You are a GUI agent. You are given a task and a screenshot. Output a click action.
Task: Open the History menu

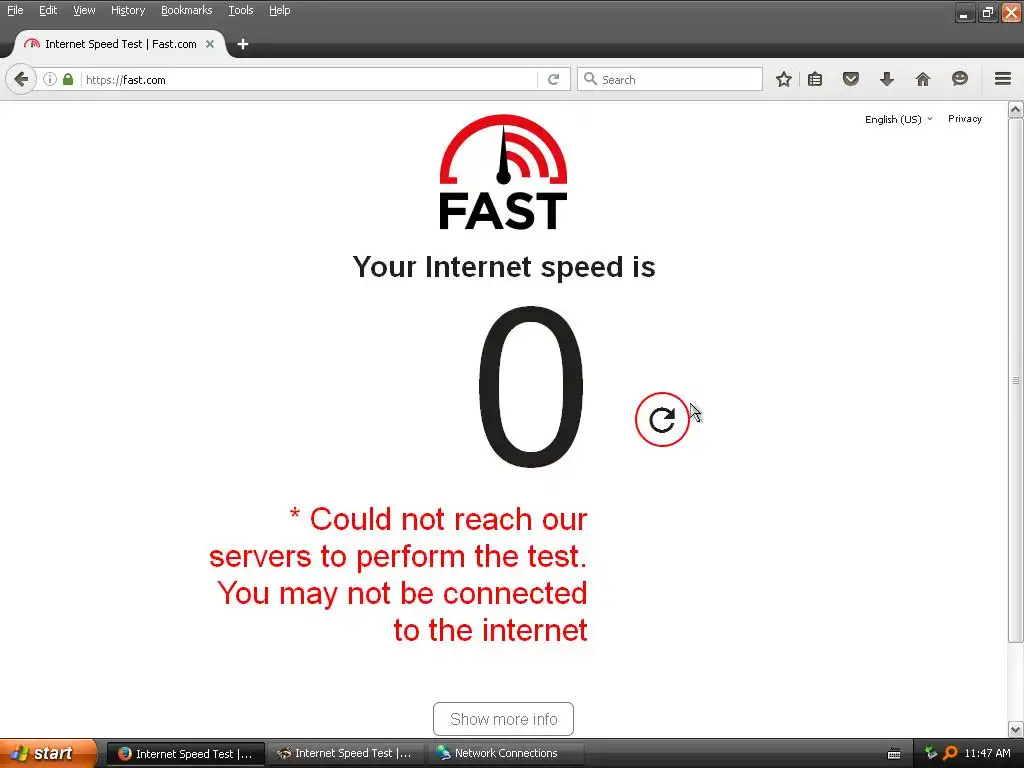(128, 10)
